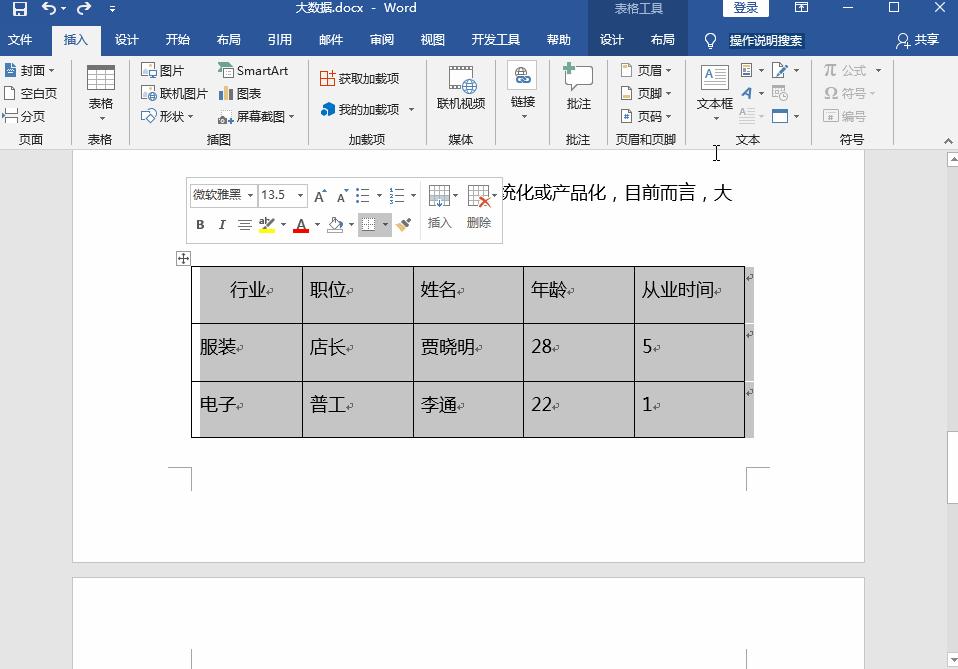
Task: Toggle italic on the mini toolbar
Action: tap(221, 224)
